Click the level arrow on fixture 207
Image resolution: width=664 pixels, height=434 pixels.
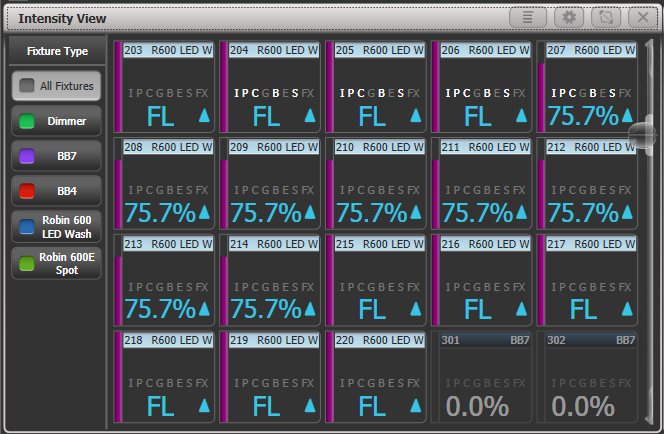click(627, 117)
